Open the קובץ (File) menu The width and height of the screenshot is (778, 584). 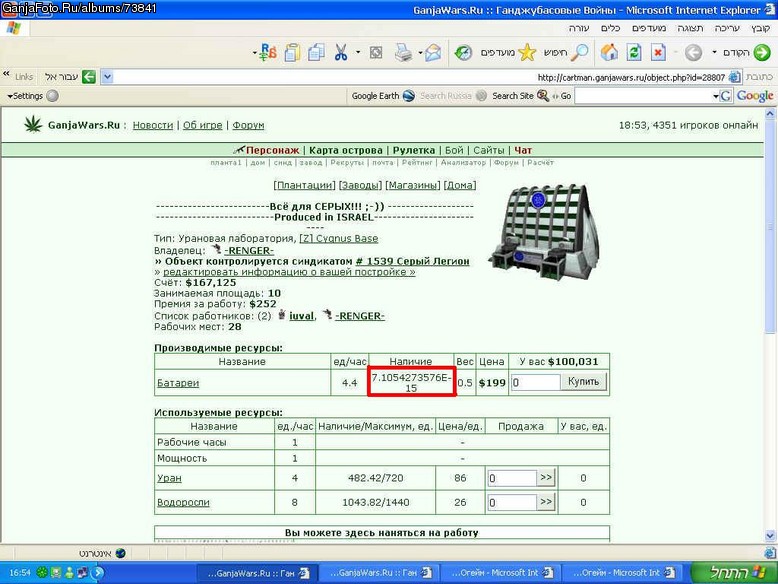coord(760,28)
